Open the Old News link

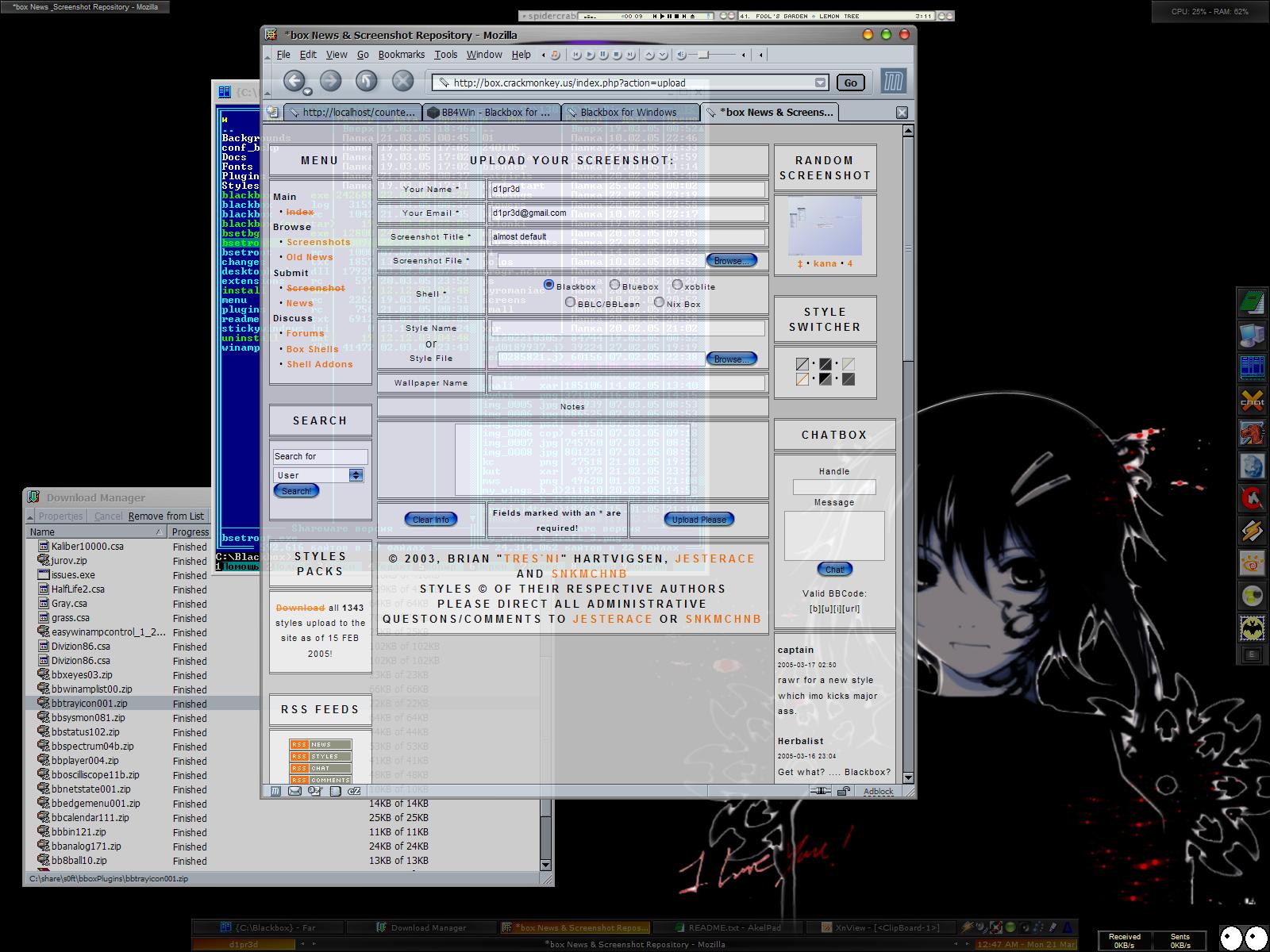(310, 257)
